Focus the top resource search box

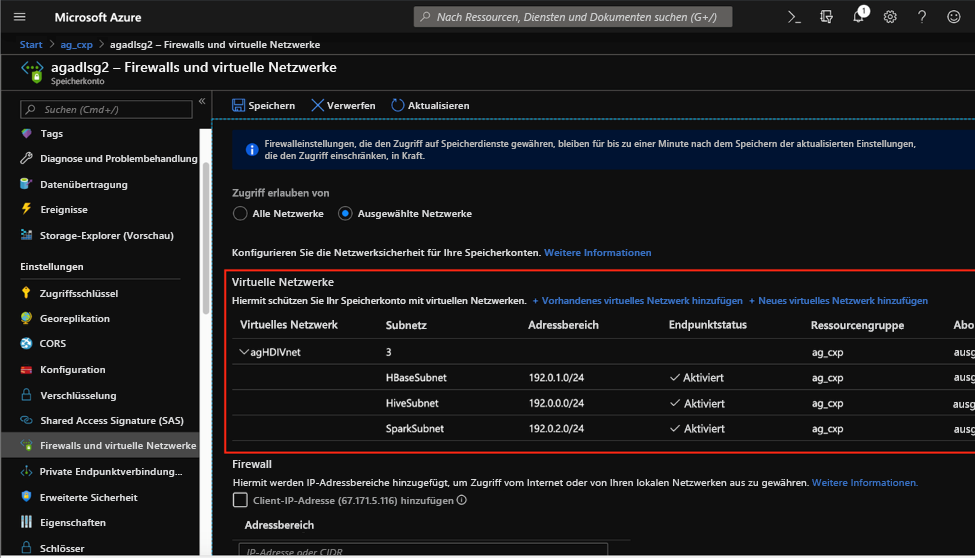(573, 17)
